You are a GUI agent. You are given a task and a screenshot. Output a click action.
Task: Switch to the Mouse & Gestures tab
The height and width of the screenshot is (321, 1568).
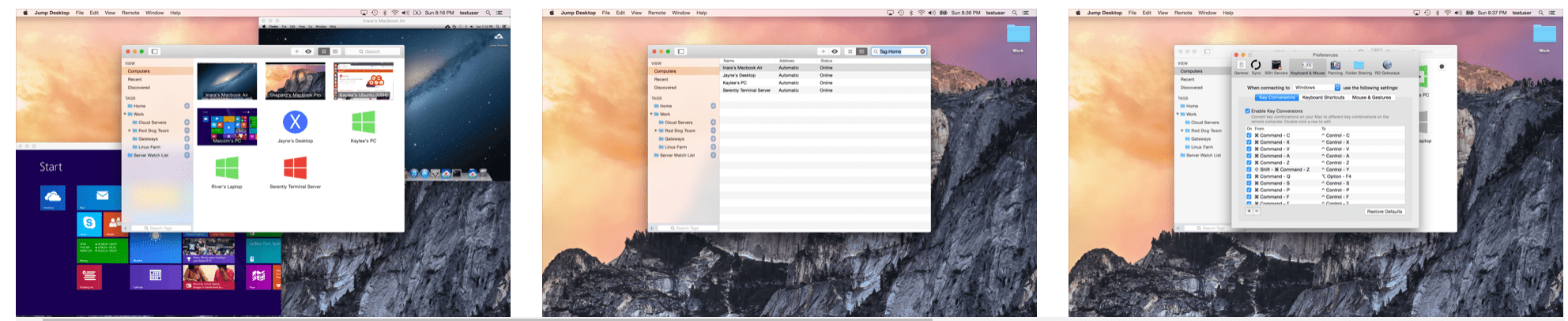1371,97
